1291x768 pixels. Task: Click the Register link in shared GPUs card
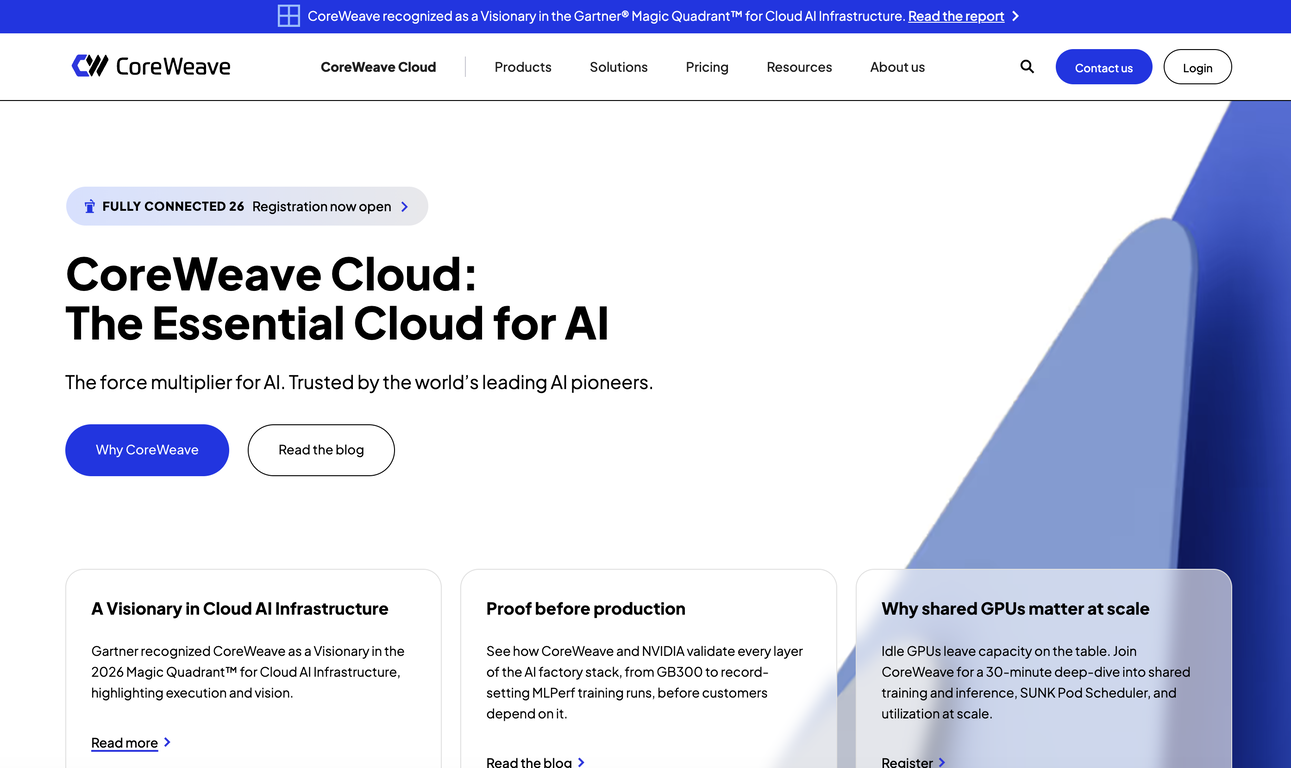(907, 762)
